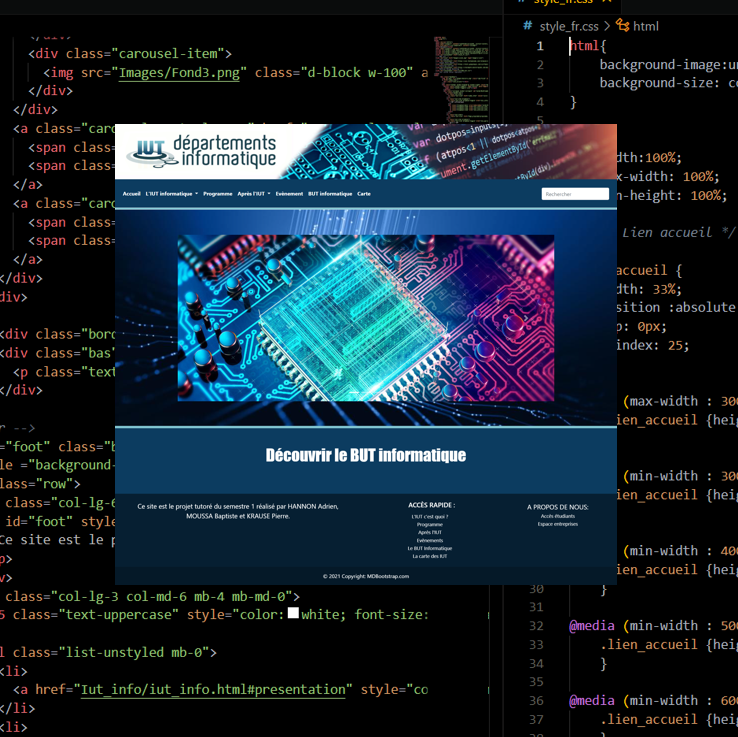Viewport: 738px width, 737px height.
Task: Click the col-lg-3 col-md-6 code line
Action: [152, 596]
